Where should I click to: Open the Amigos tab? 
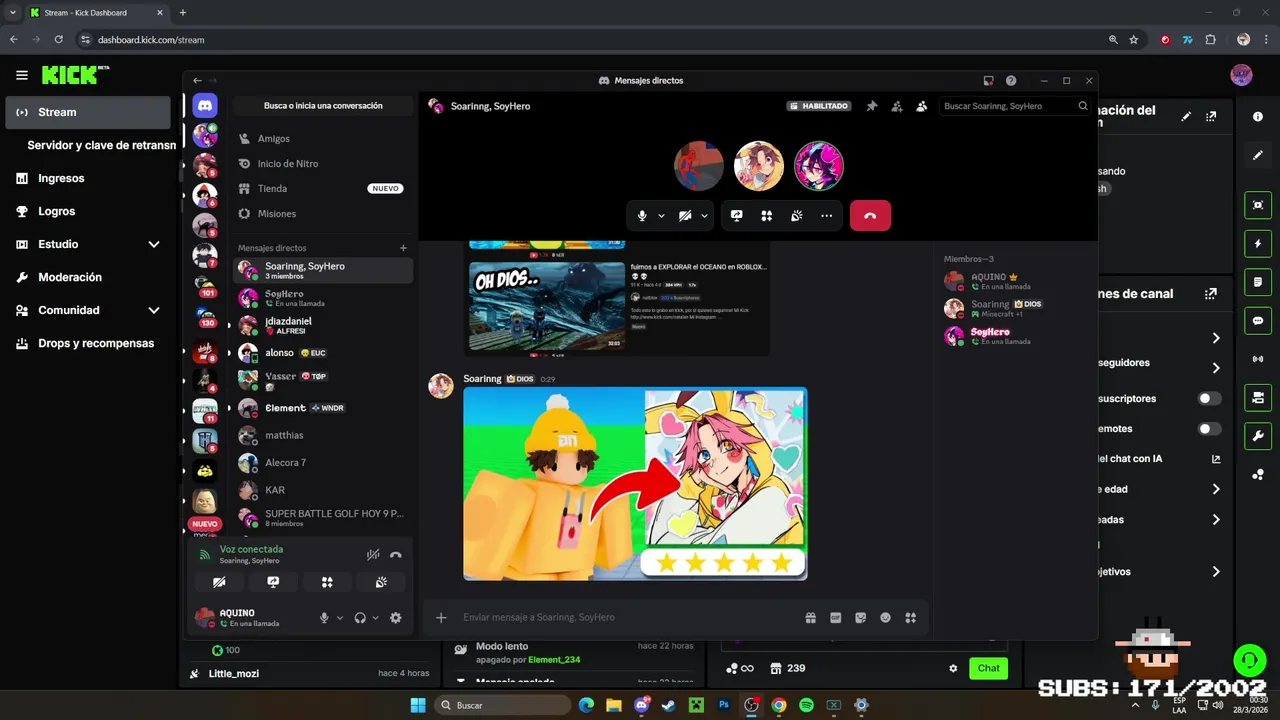coord(323,138)
